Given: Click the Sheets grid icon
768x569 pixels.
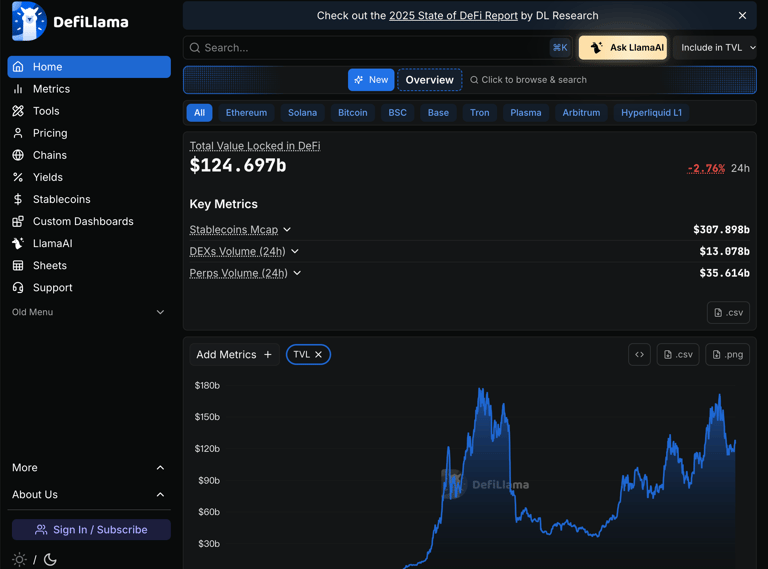Looking at the screenshot, I should coord(18,265).
